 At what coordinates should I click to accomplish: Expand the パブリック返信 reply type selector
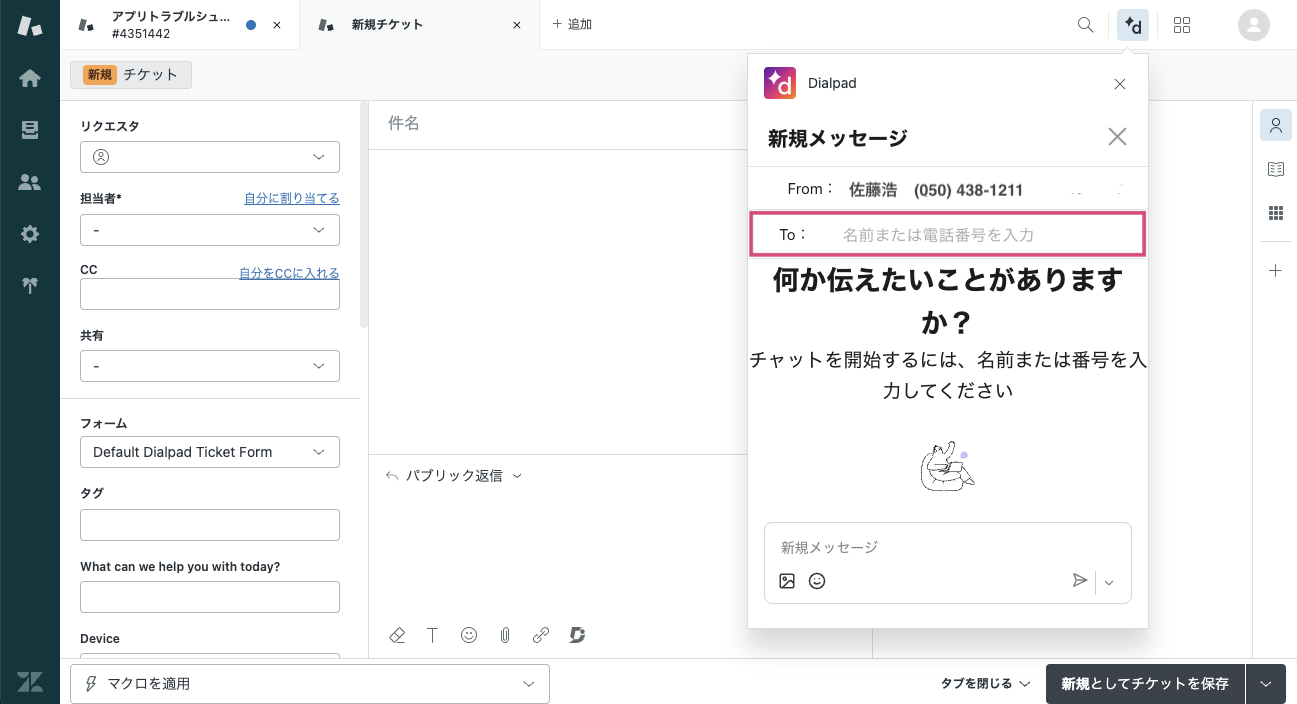[x=454, y=476]
